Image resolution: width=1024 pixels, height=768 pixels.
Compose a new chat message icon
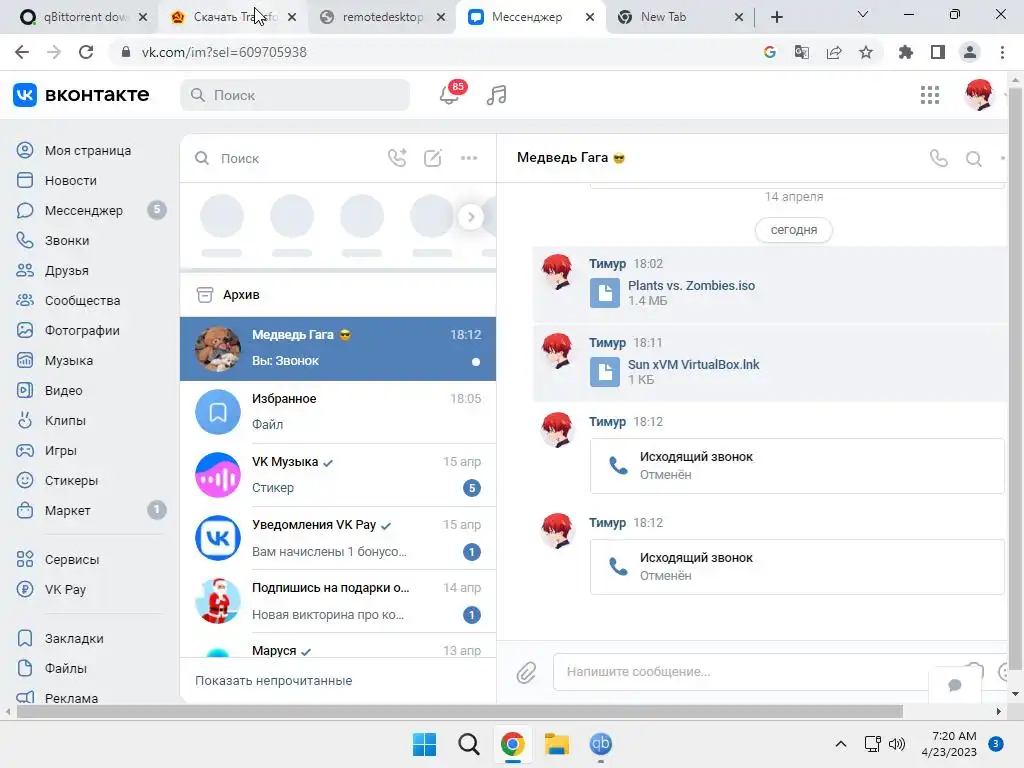click(433, 158)
